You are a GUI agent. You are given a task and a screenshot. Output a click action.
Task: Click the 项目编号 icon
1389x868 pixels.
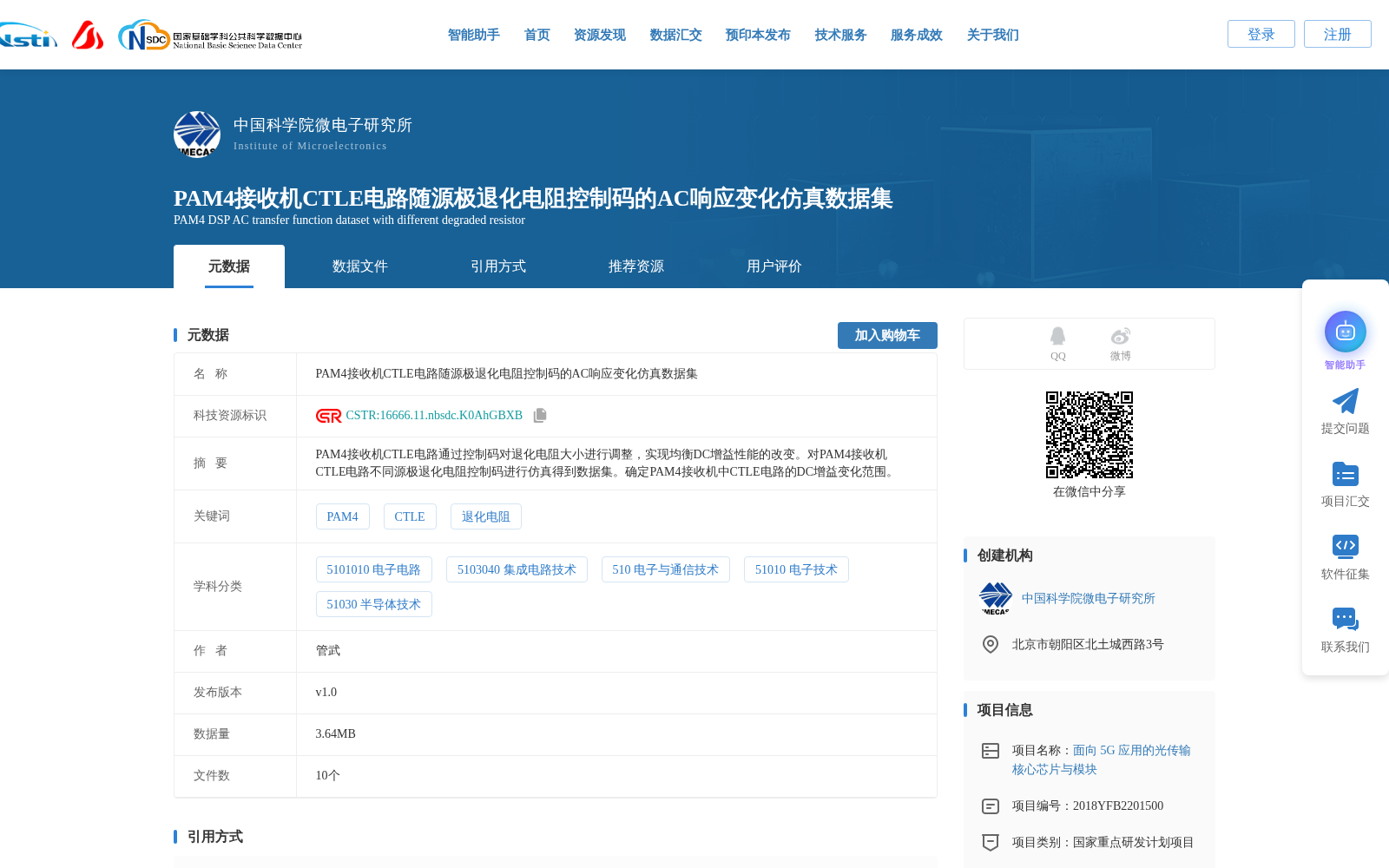(x=991, y=806)
